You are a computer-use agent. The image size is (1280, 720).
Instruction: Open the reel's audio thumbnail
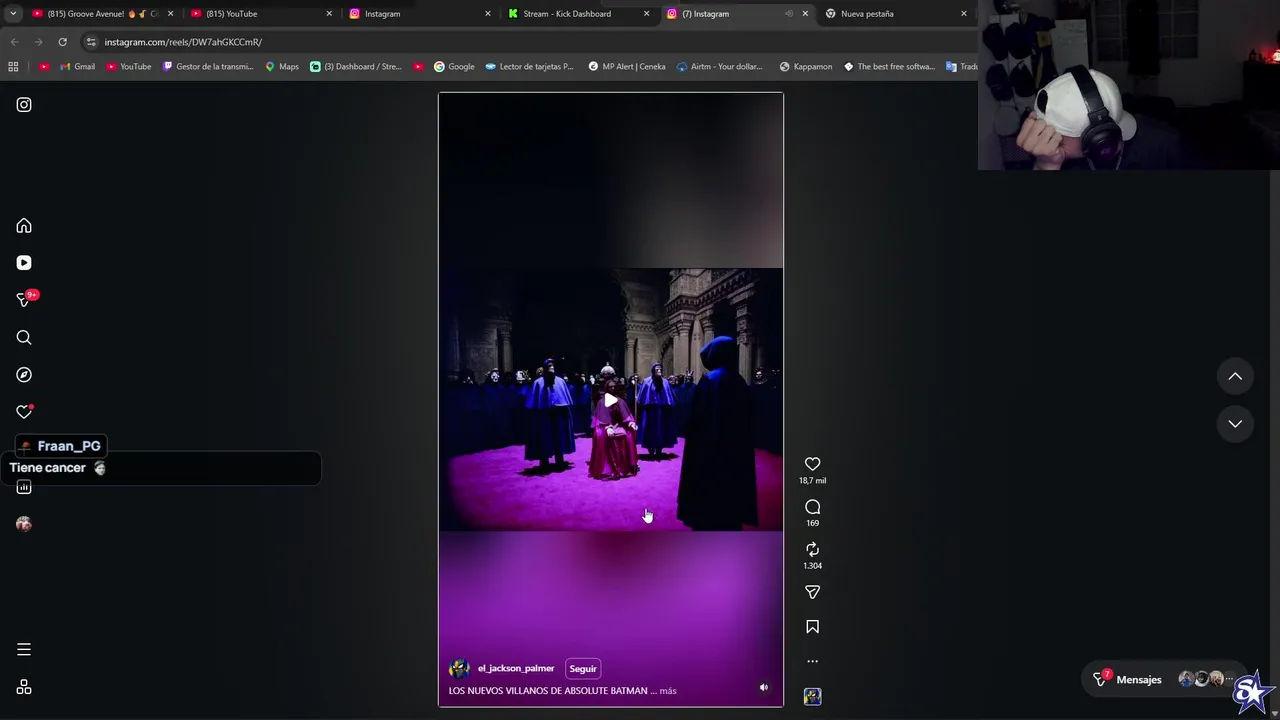(812, 696)
